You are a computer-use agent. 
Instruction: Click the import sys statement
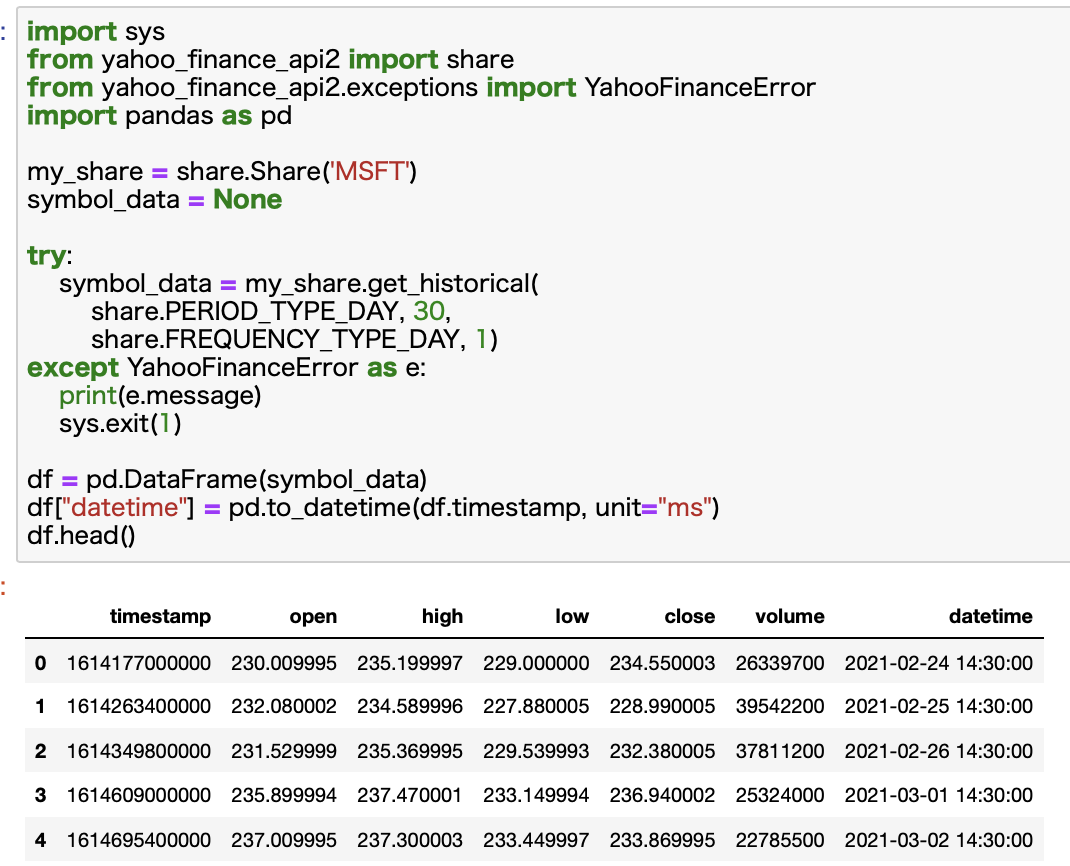[x=75, y=31]
